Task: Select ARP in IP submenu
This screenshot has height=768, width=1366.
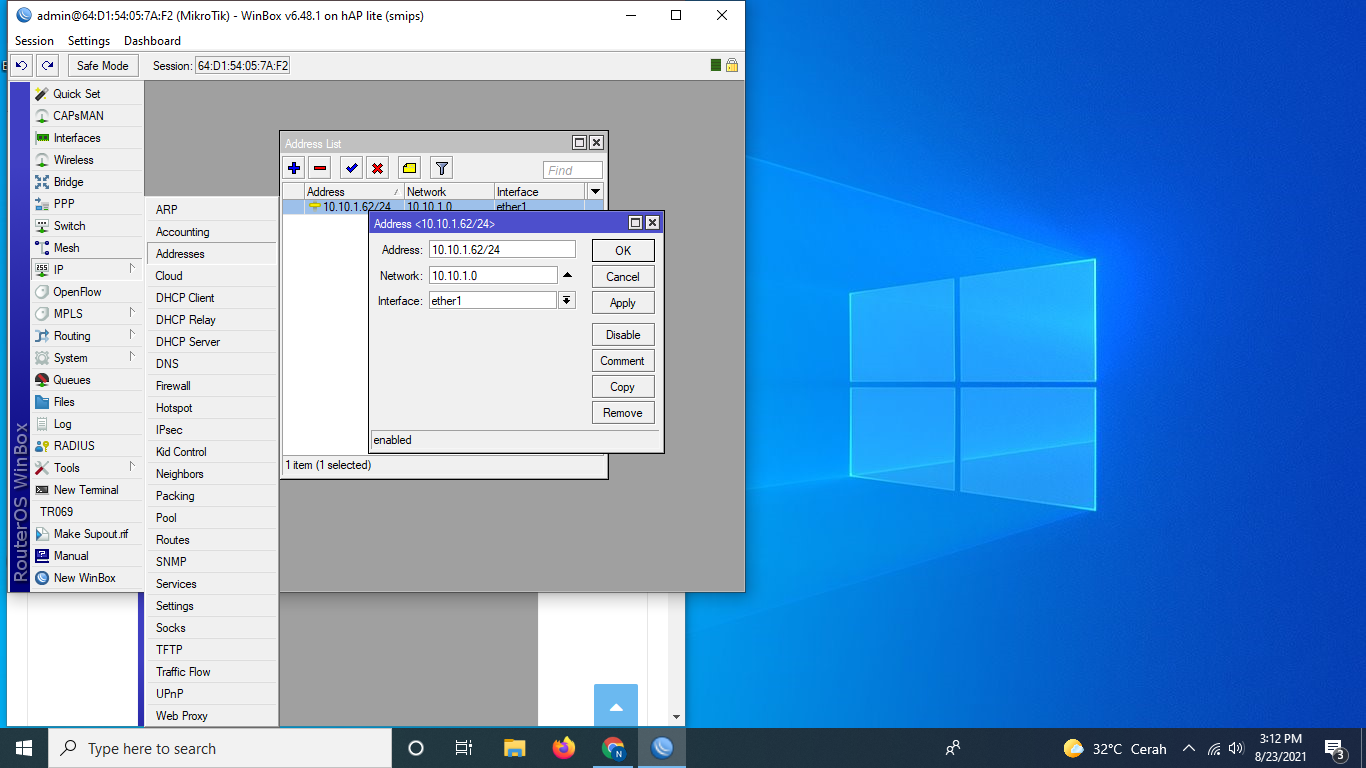Action: tap(212, 209)
